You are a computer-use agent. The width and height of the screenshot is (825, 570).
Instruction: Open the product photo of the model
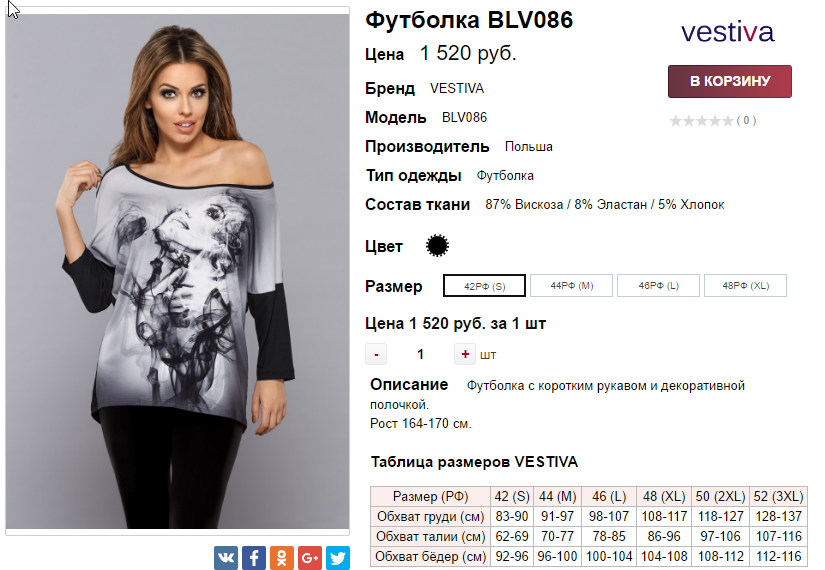[177, 271]
